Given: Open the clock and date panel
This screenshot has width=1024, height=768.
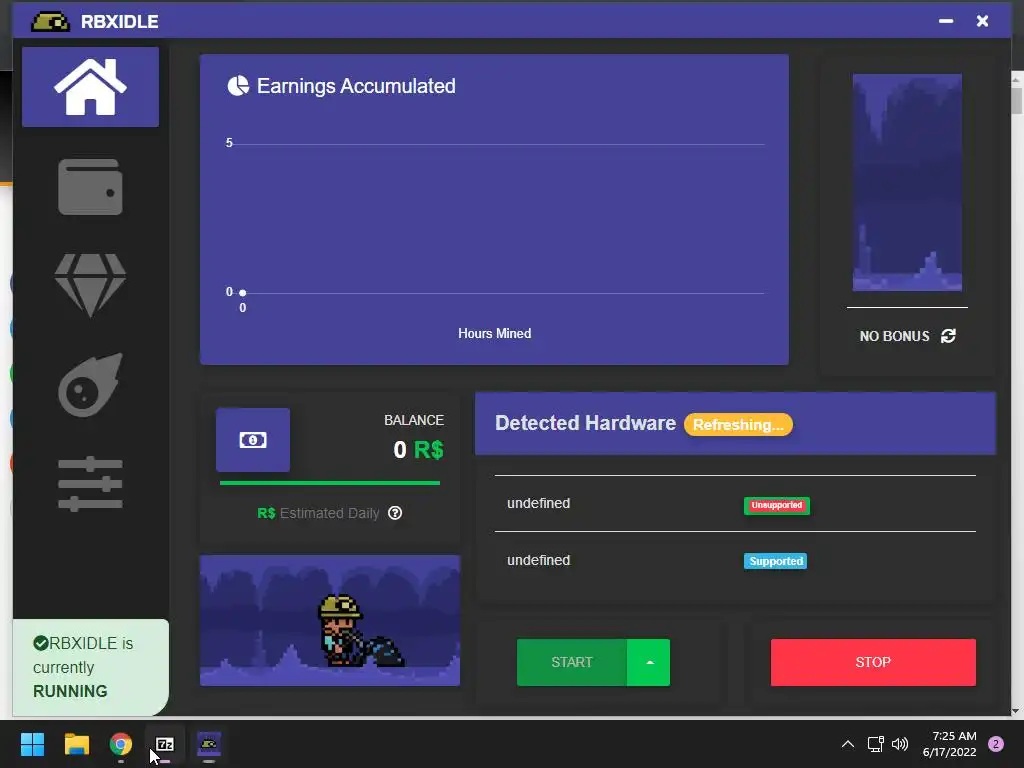Looking at the screenshot, I should click(x=950, y=744).
